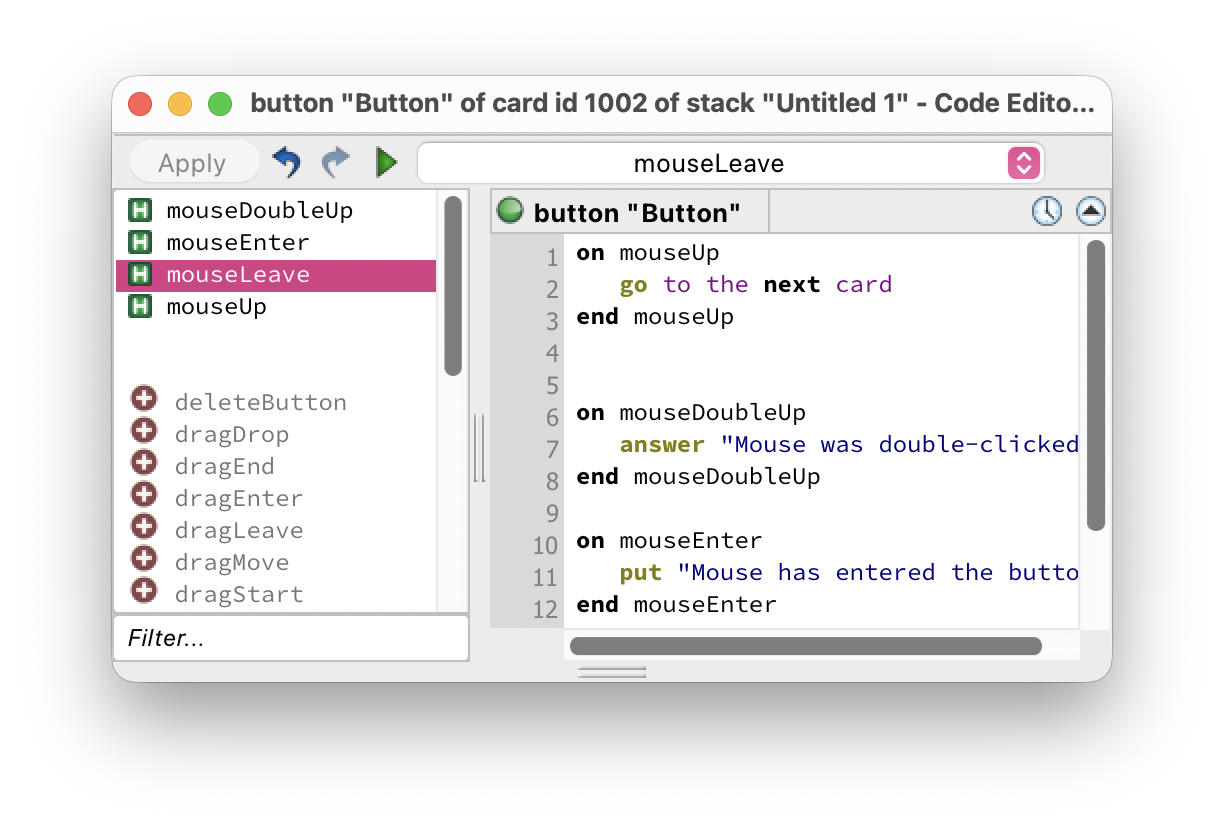Click the dragStart suggestion text
The width and height of the screenshot is (1224, 830).
click(x=238, y=595)
